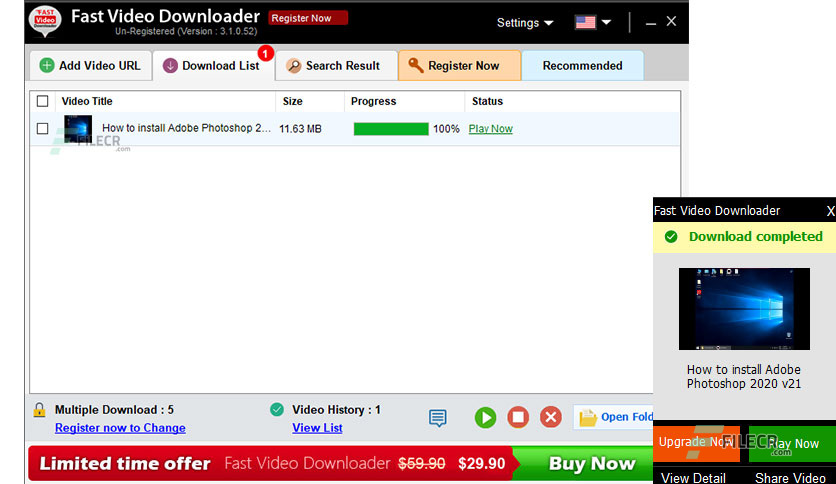Screen dimensions: 836x484
Task: Open the language flag dropdown
Action: pos(592,22)
